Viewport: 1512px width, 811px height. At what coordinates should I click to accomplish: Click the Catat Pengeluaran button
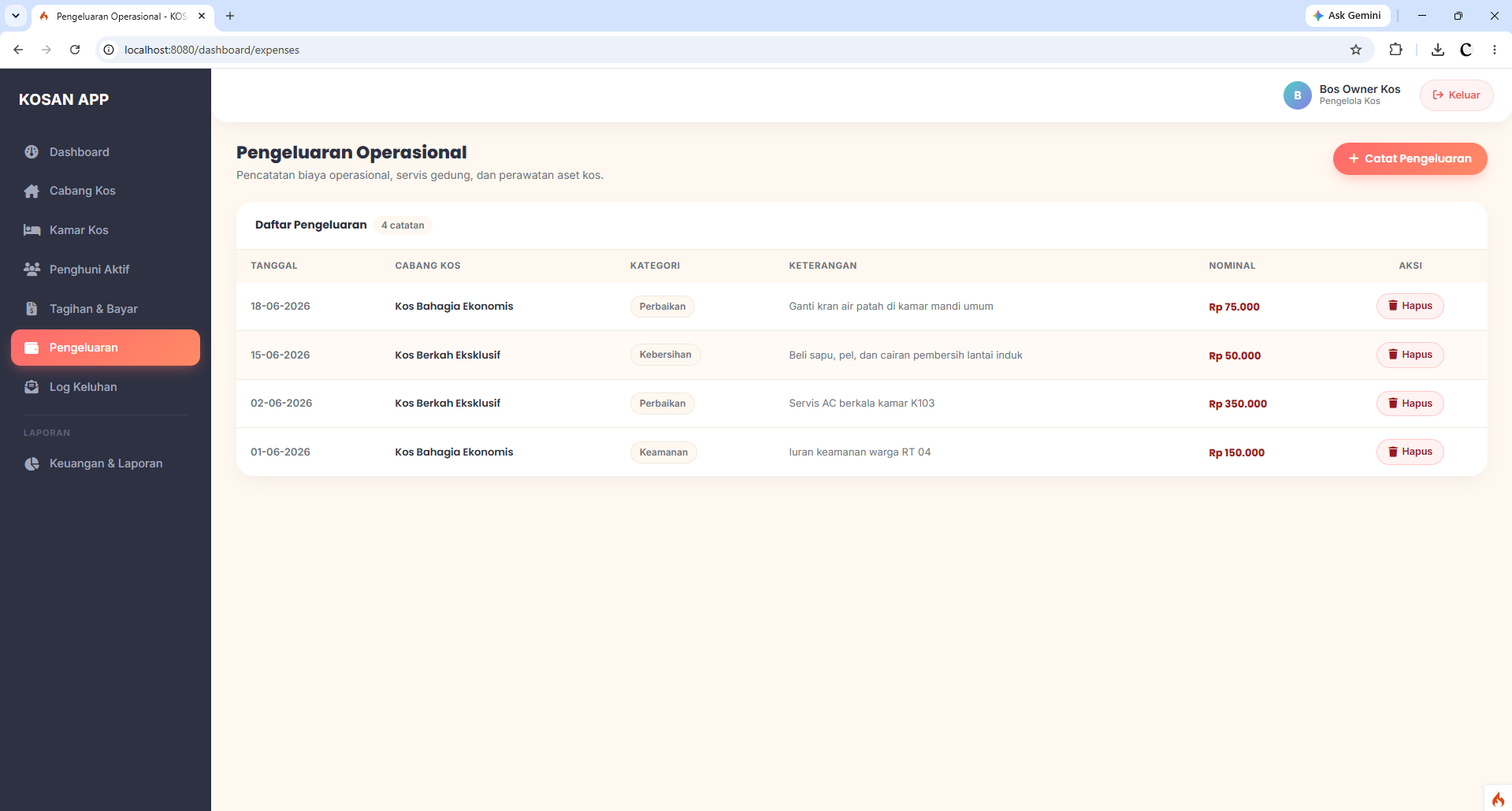tap(1410, 158)
